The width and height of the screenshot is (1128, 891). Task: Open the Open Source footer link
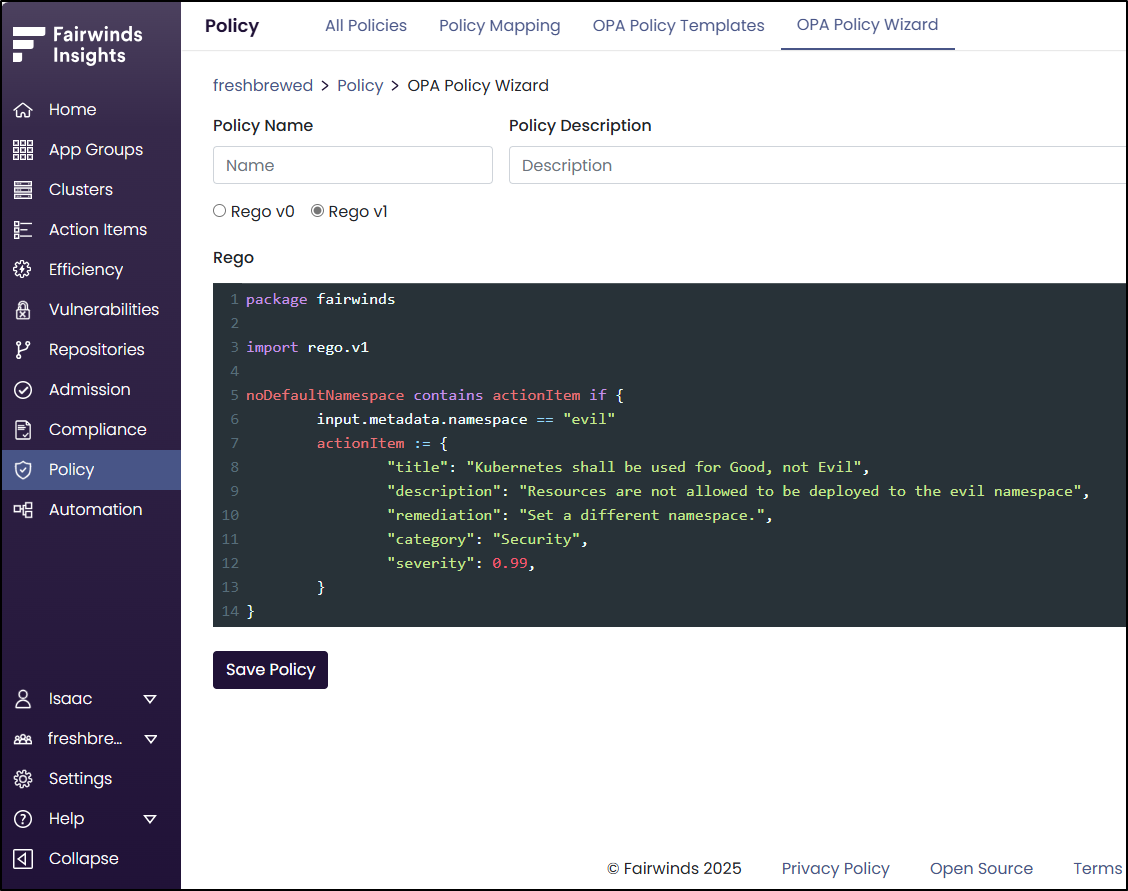pyautogui.click(x=981, y=869)
